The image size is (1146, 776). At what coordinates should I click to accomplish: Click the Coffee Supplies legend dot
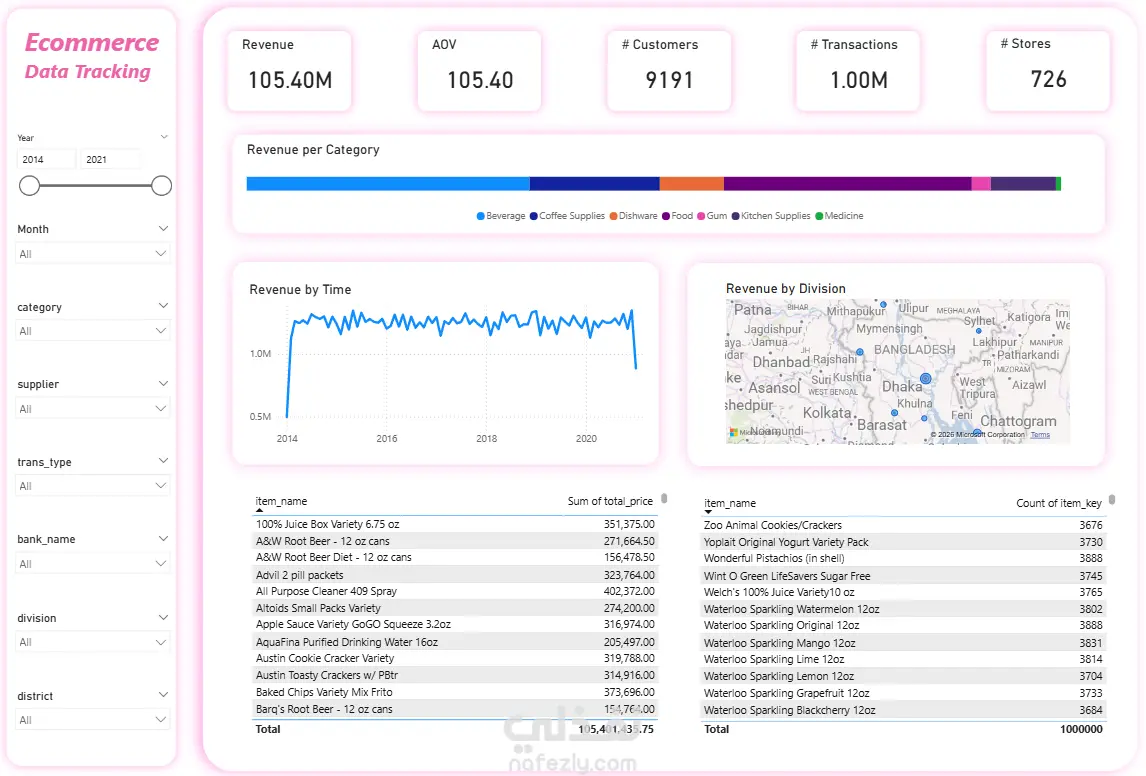(x=534, y=216)
